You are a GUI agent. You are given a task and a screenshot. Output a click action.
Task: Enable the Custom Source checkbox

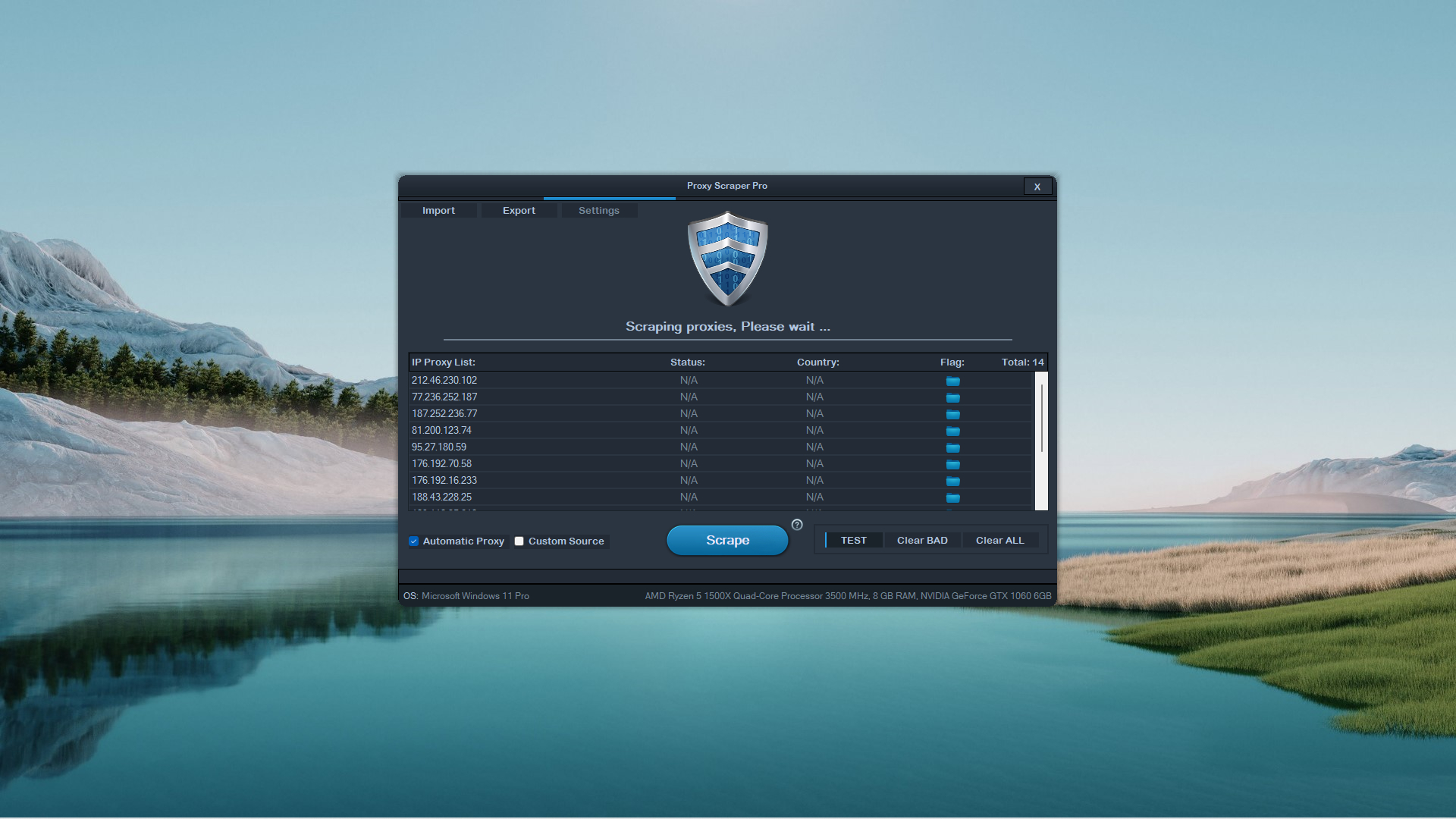(519, 541)
